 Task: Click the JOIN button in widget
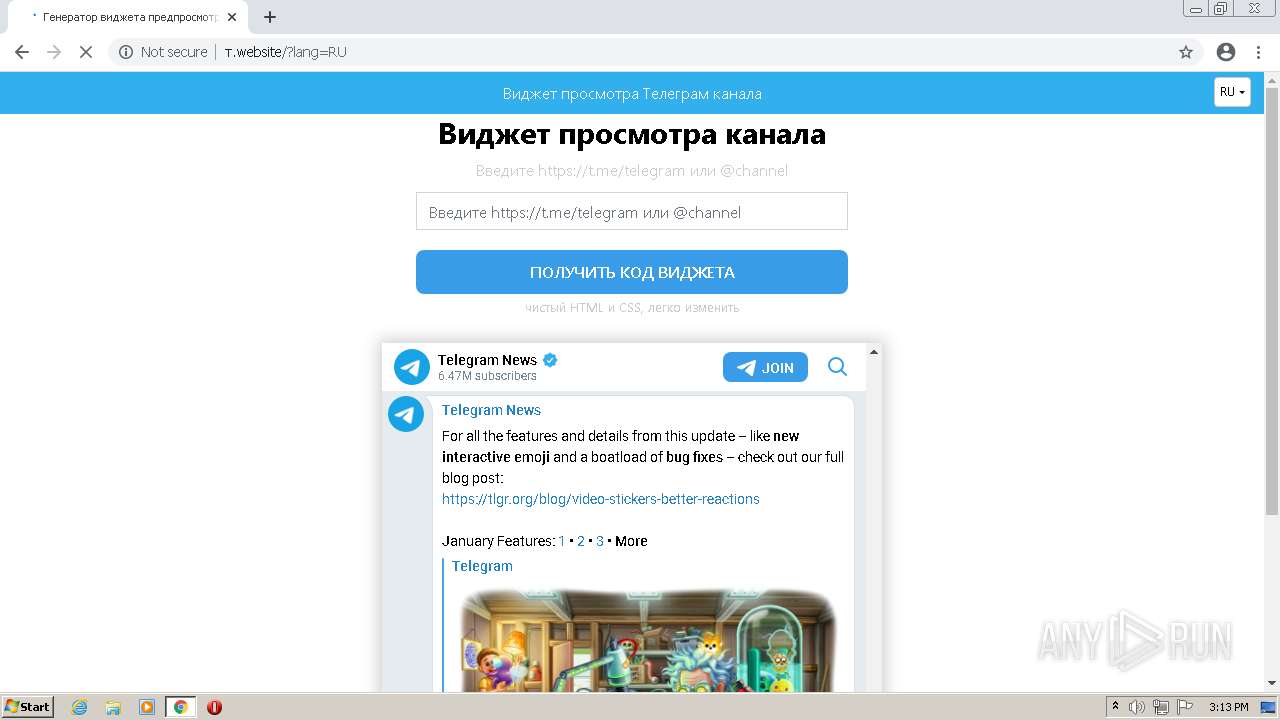tap(765, 367)
